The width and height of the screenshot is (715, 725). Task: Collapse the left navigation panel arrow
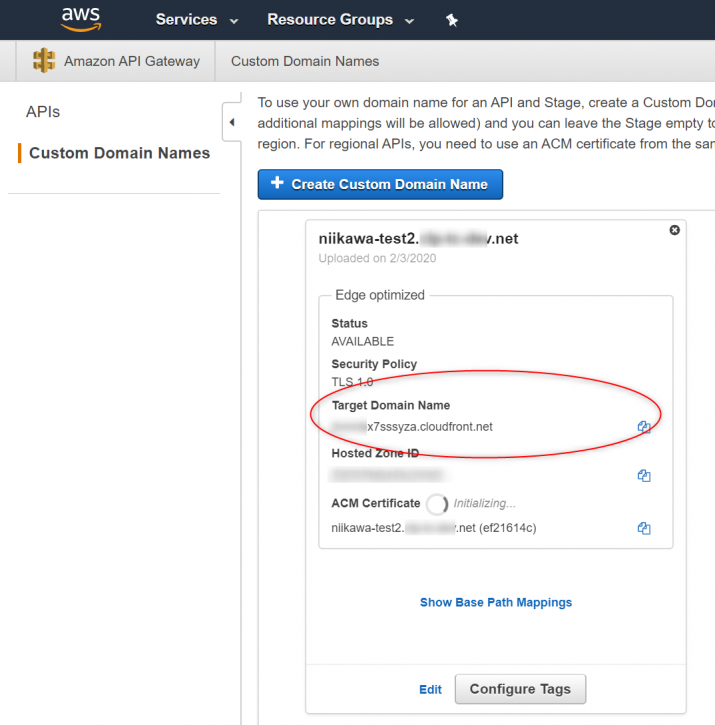pos(232,122)
